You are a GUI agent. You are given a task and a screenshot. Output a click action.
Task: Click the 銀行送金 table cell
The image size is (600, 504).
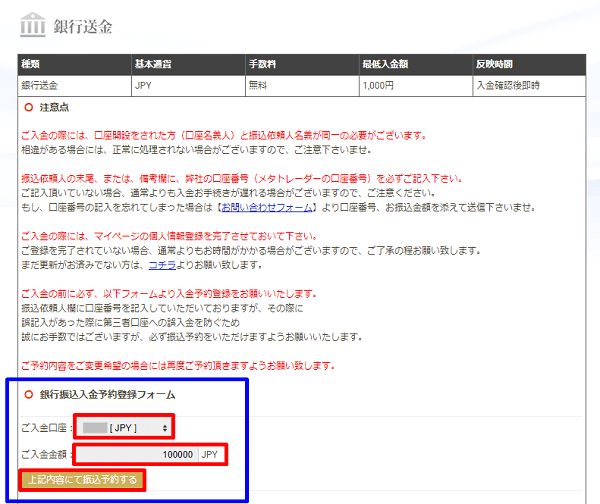[x=74, y=86]
